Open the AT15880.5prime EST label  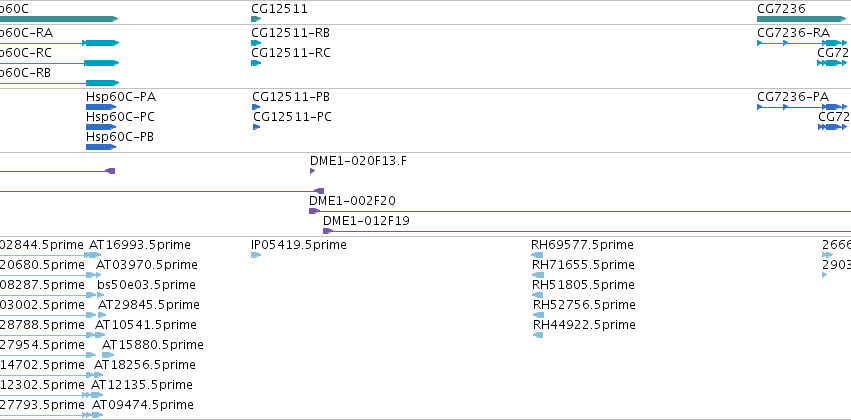153,345
